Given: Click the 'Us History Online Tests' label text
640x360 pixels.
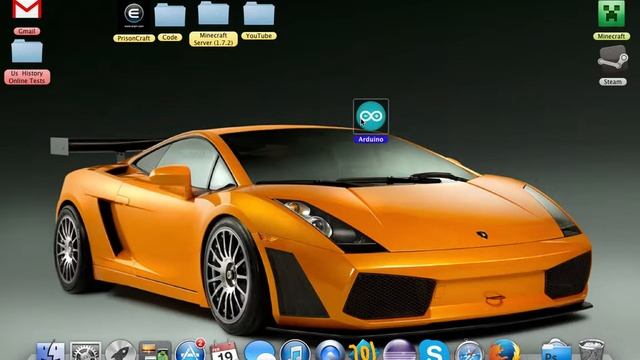Looking at the screenshot, I should pos(27,77).
